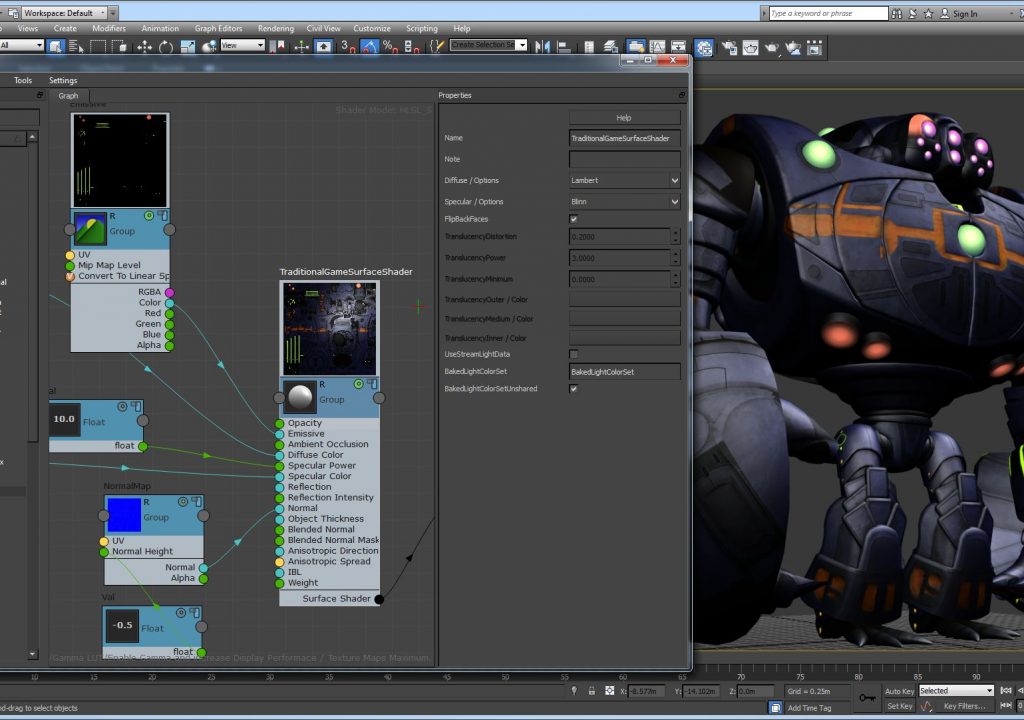Toggle Set Key mode

click(899, 706)
